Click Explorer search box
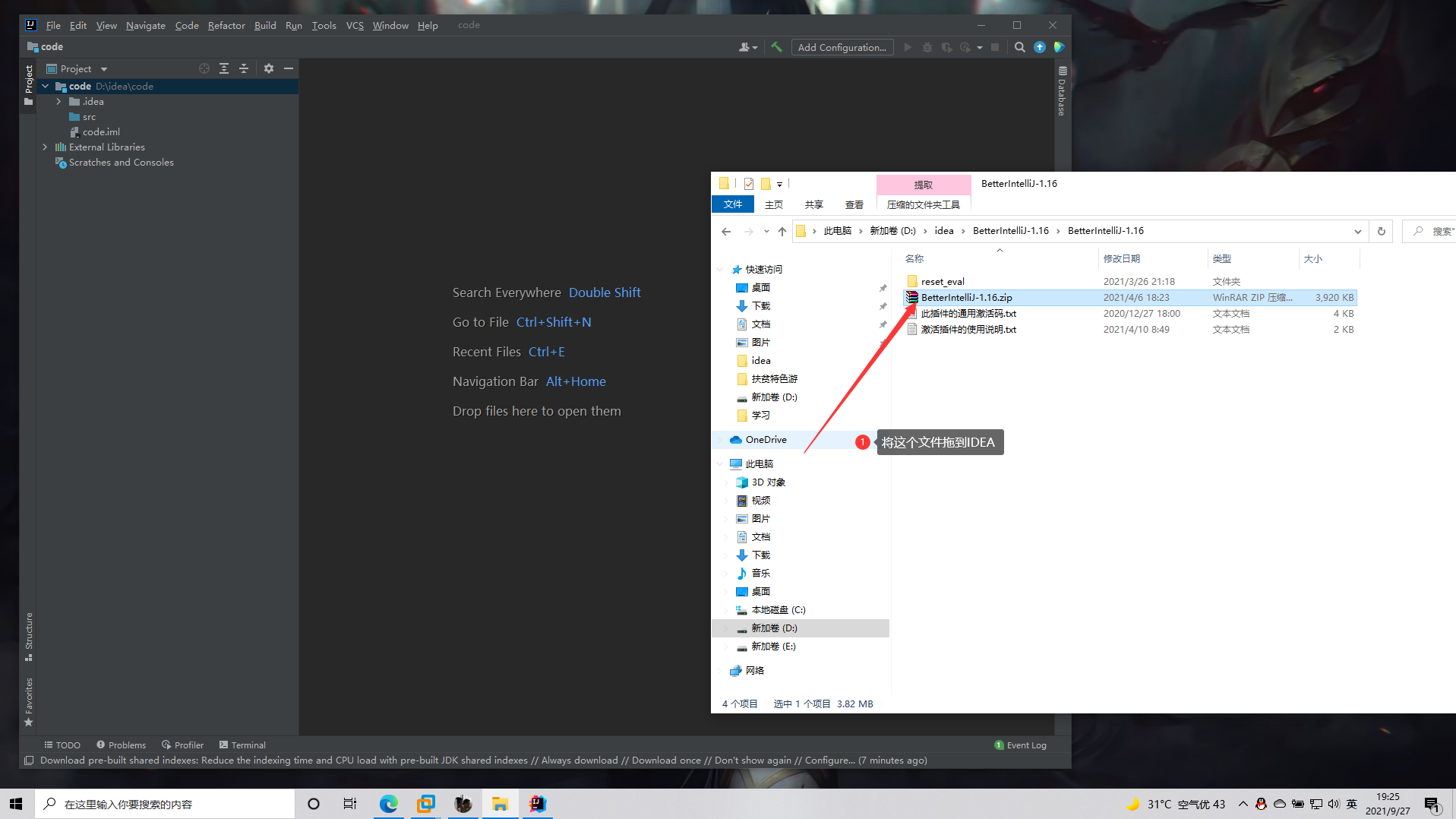 (1429, 231)
